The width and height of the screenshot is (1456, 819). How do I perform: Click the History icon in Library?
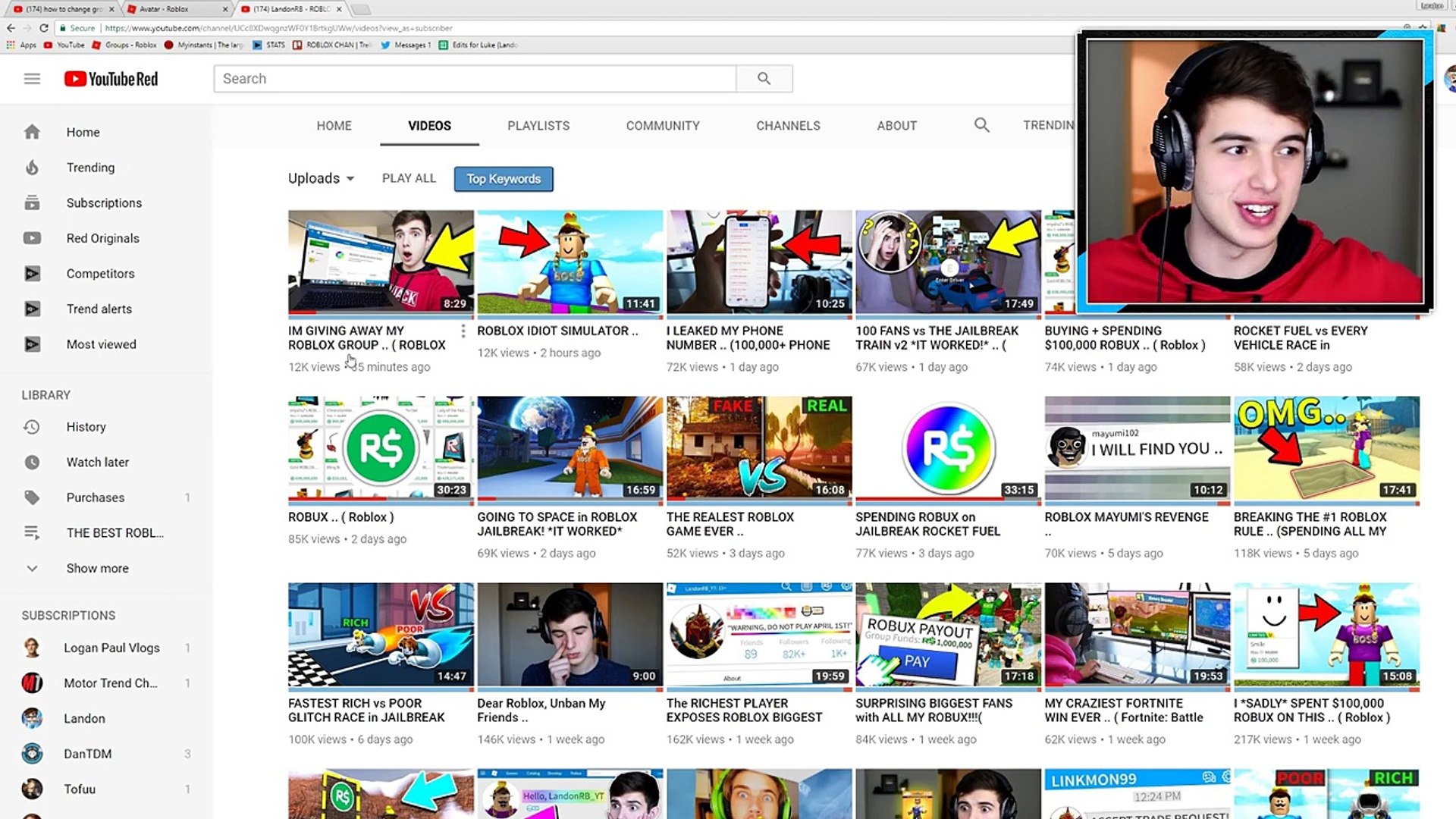click(30, 427)
